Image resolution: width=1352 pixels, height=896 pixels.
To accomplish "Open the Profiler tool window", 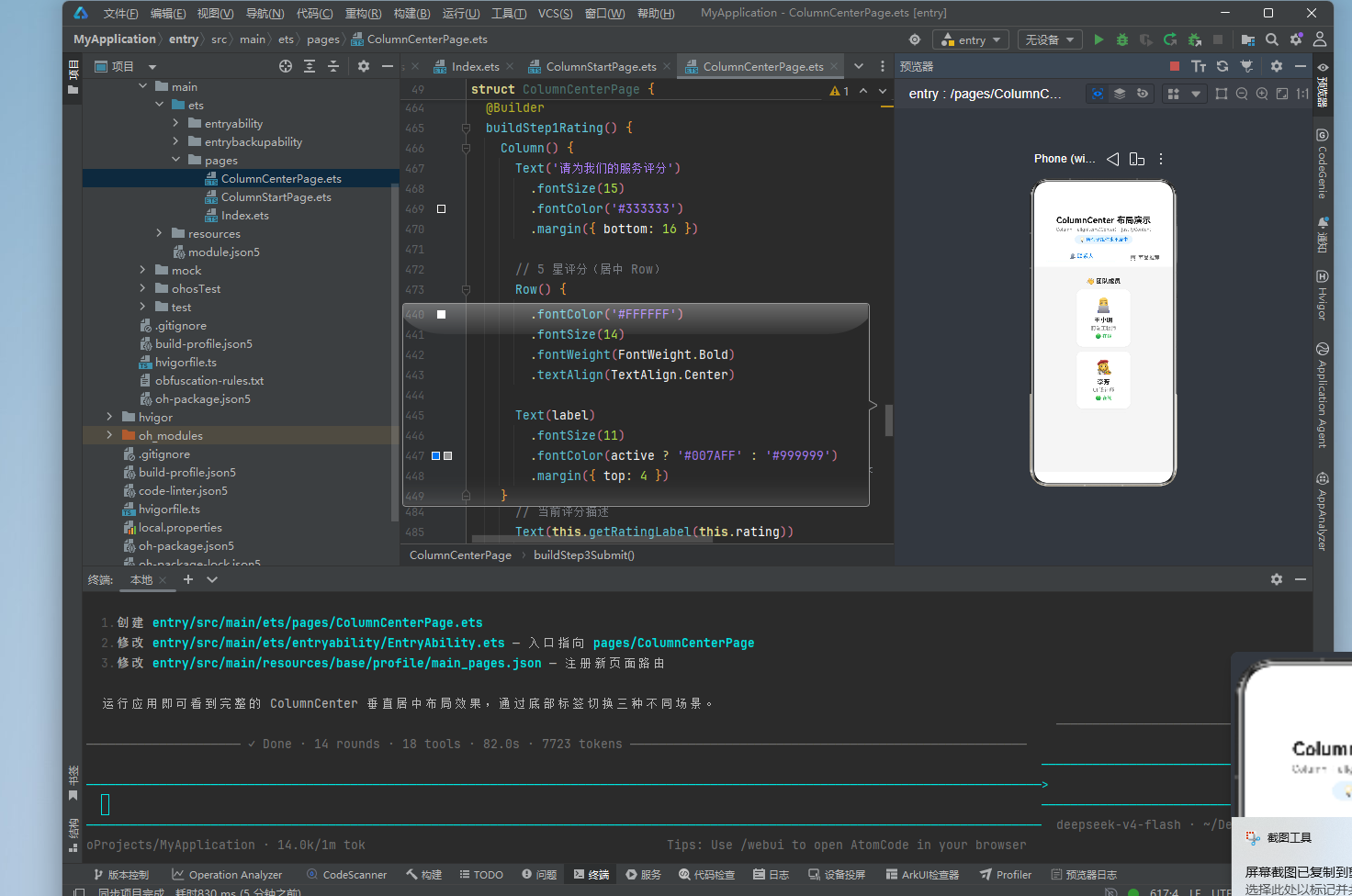I will point(1006,875).
